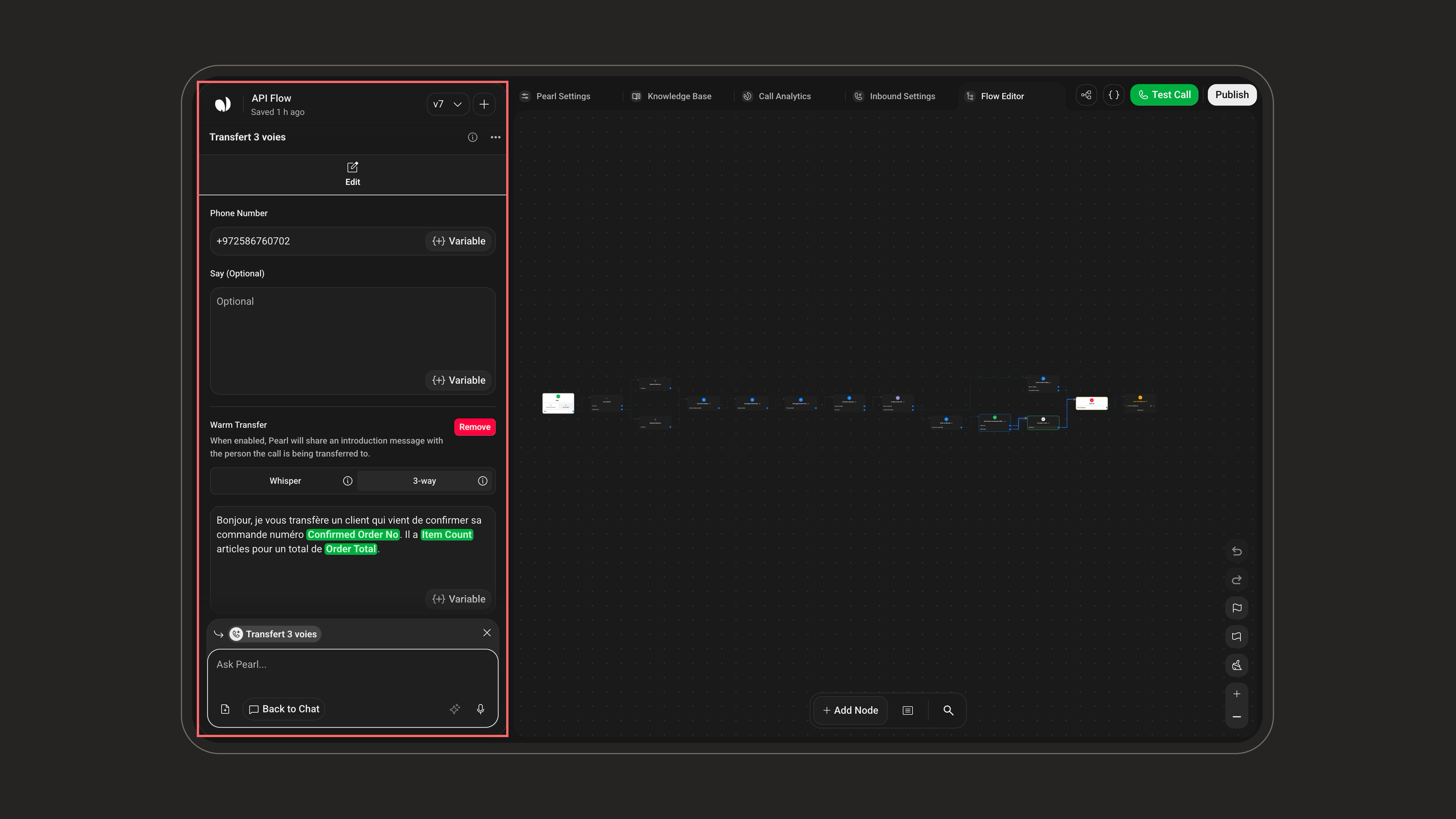Click the Say Optional text area
Image resolution: width=1456 pixels, height=819 pixels.
pyautogui.click(x=353, y=341)
